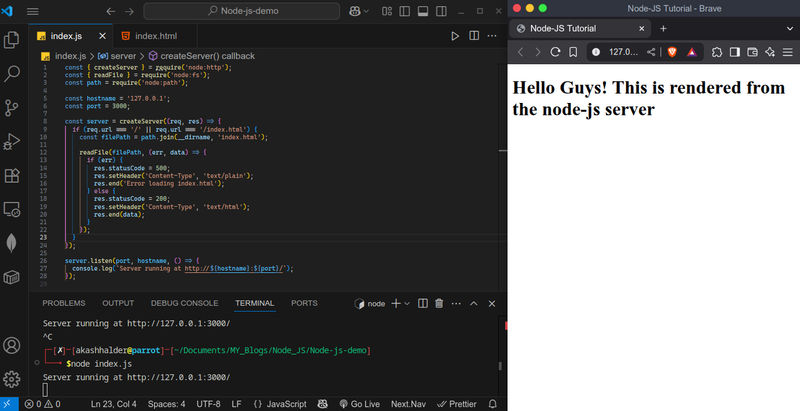Open the terminal panel More Actions menu
The height and width of the screenshot is (411, 800).
point(456,303)
